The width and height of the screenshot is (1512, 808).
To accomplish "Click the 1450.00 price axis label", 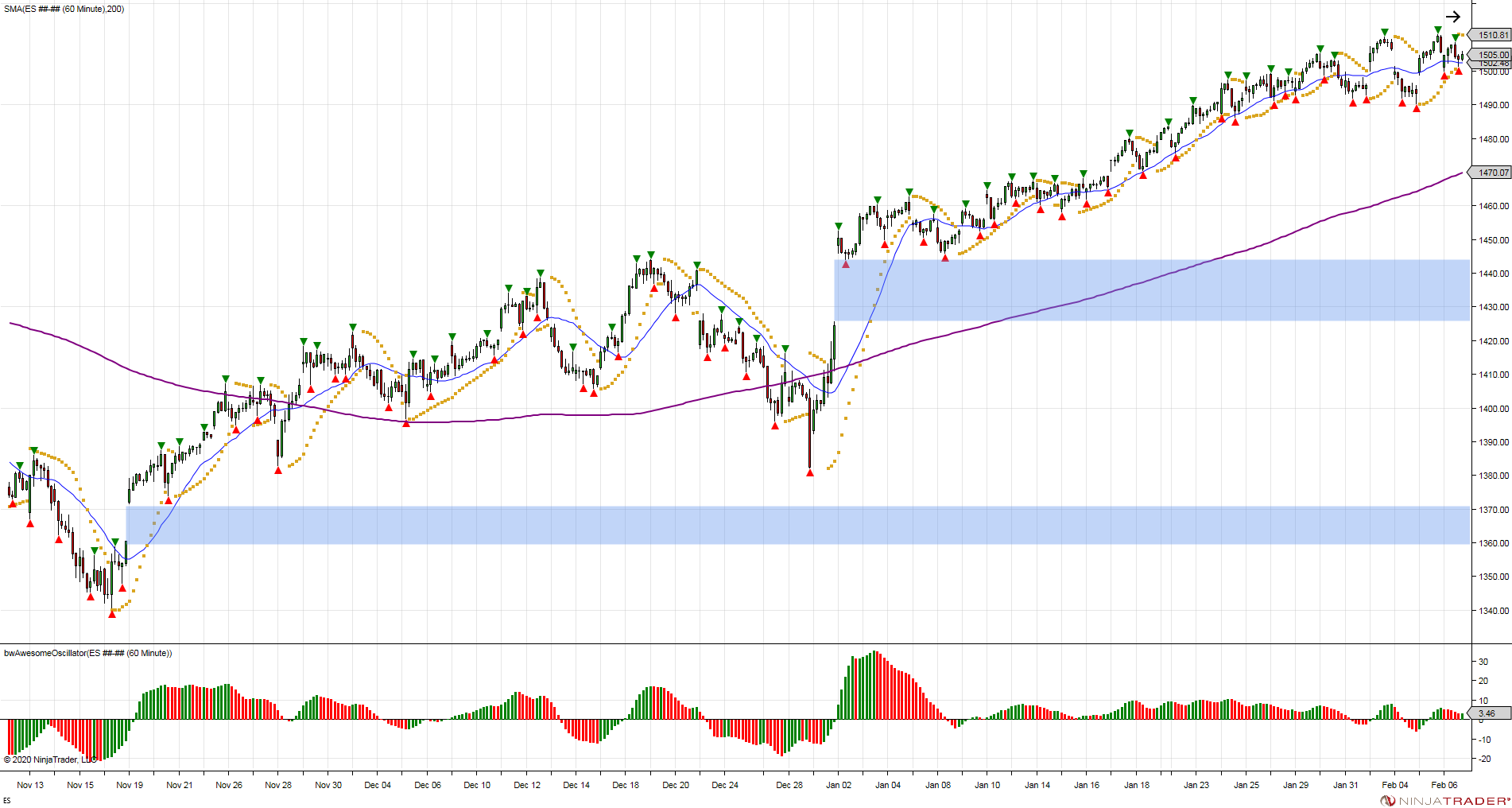I will [x=1494, y=240].
